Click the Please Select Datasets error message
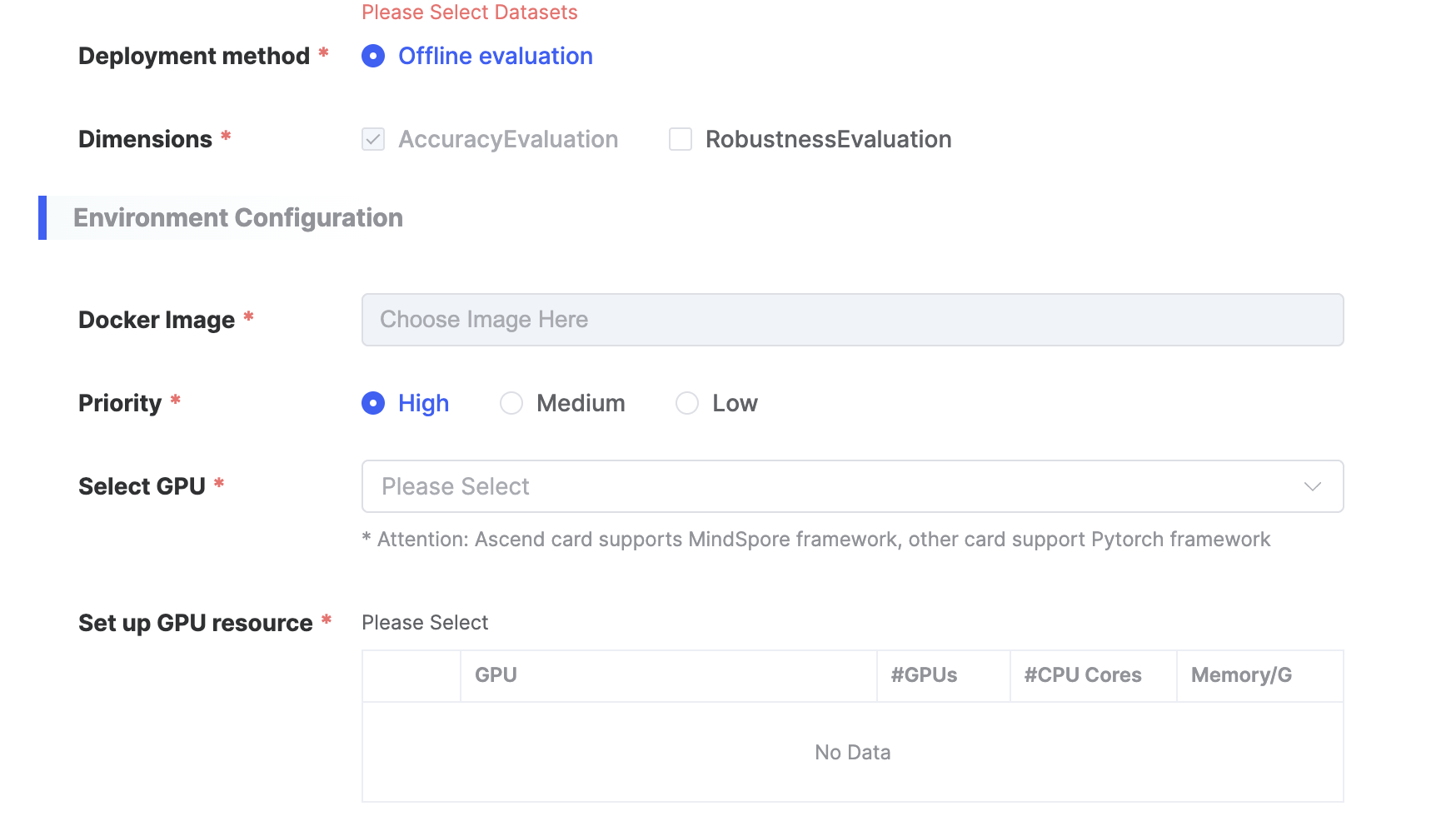1456x826 pixels. tap(469, 12)
